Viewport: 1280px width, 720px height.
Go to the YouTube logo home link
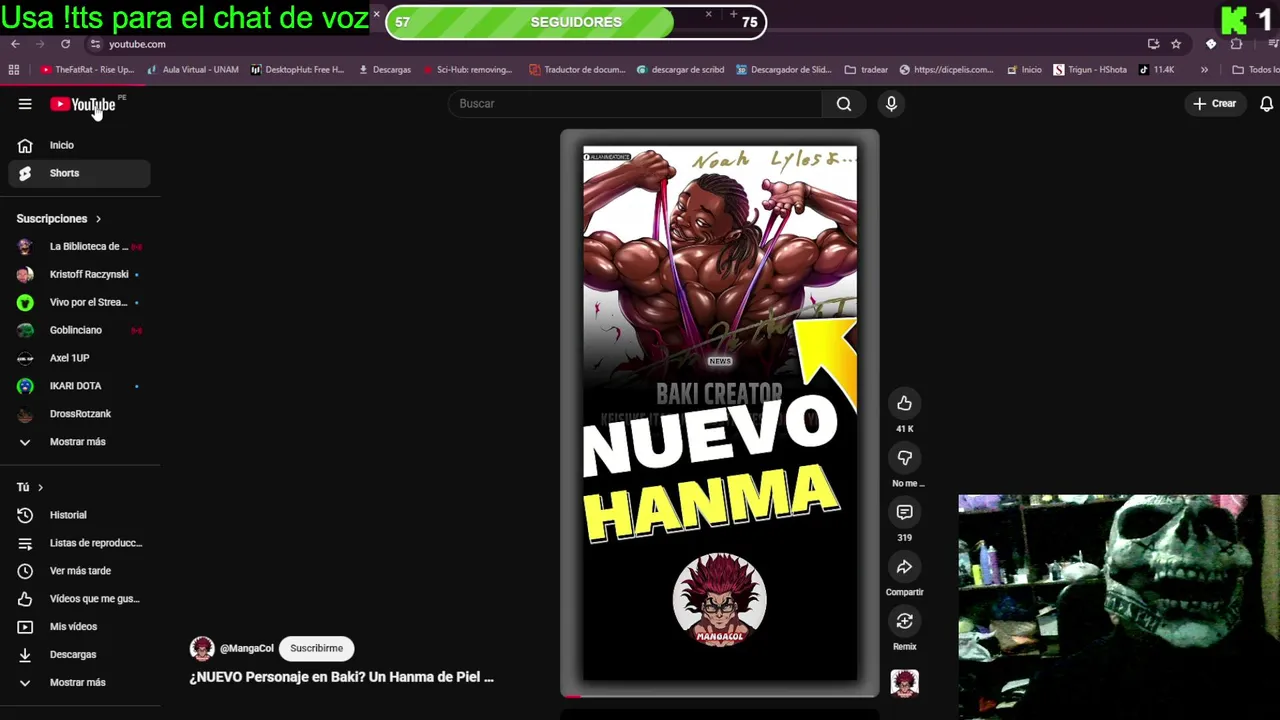point(83,104)
